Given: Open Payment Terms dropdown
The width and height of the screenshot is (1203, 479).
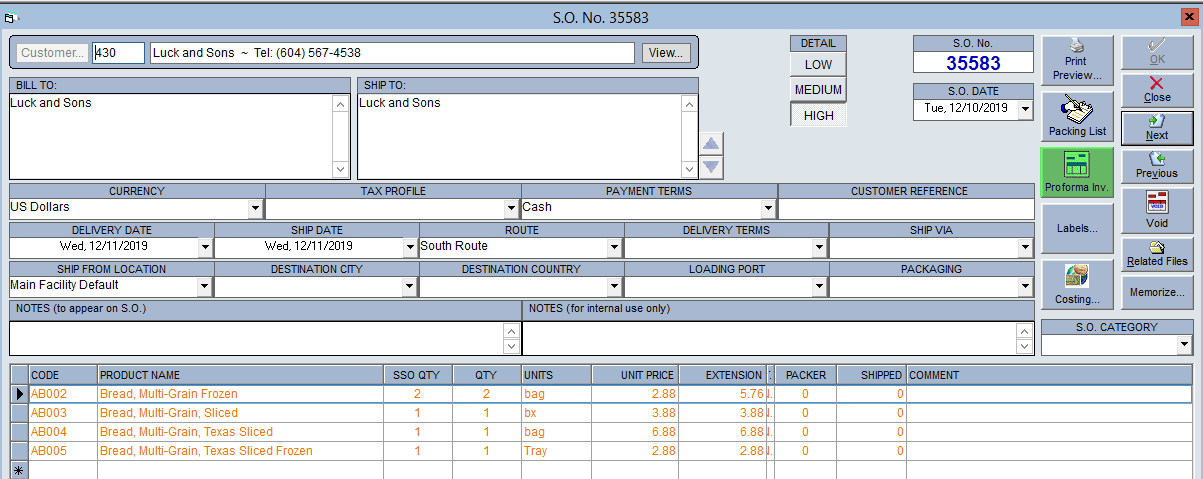Looking at the screenshot, I should [768, 208].
